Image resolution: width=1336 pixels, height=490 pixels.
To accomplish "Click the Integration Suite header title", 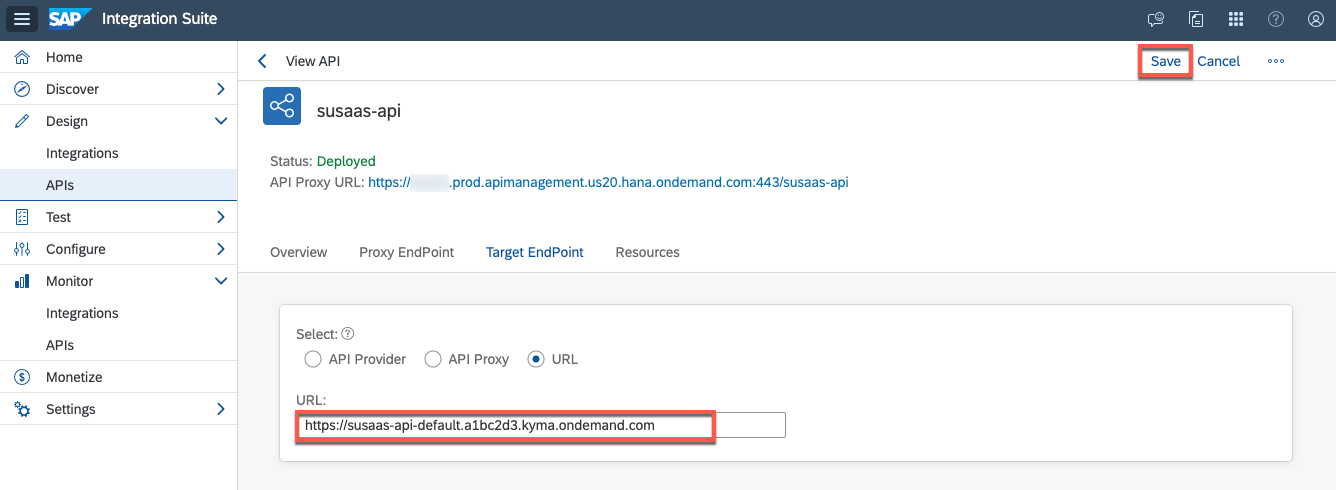I will point(159,19).
